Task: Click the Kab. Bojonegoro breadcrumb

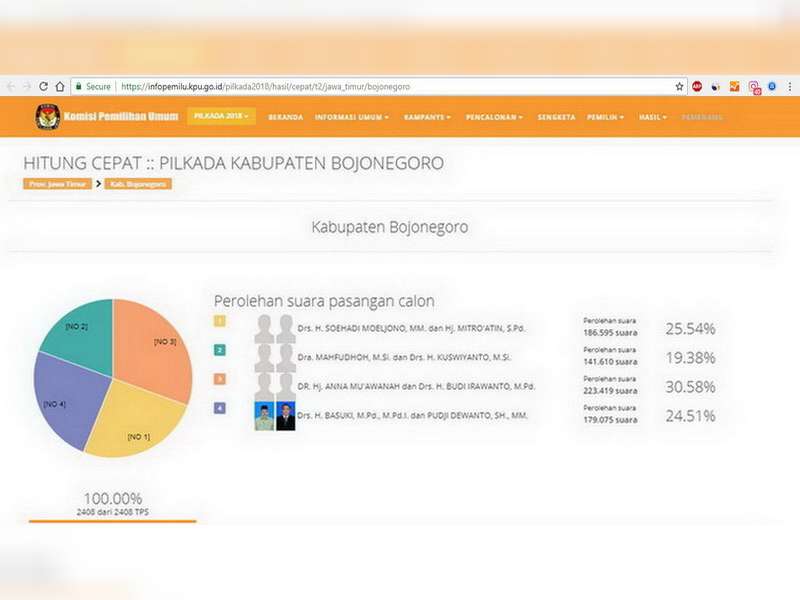Action: click(x=139, y=184)
